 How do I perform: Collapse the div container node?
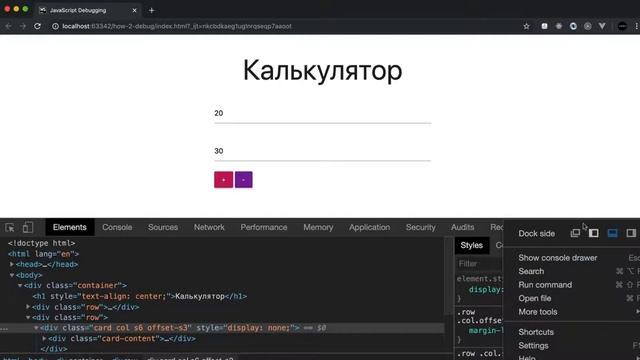point(20,286)
